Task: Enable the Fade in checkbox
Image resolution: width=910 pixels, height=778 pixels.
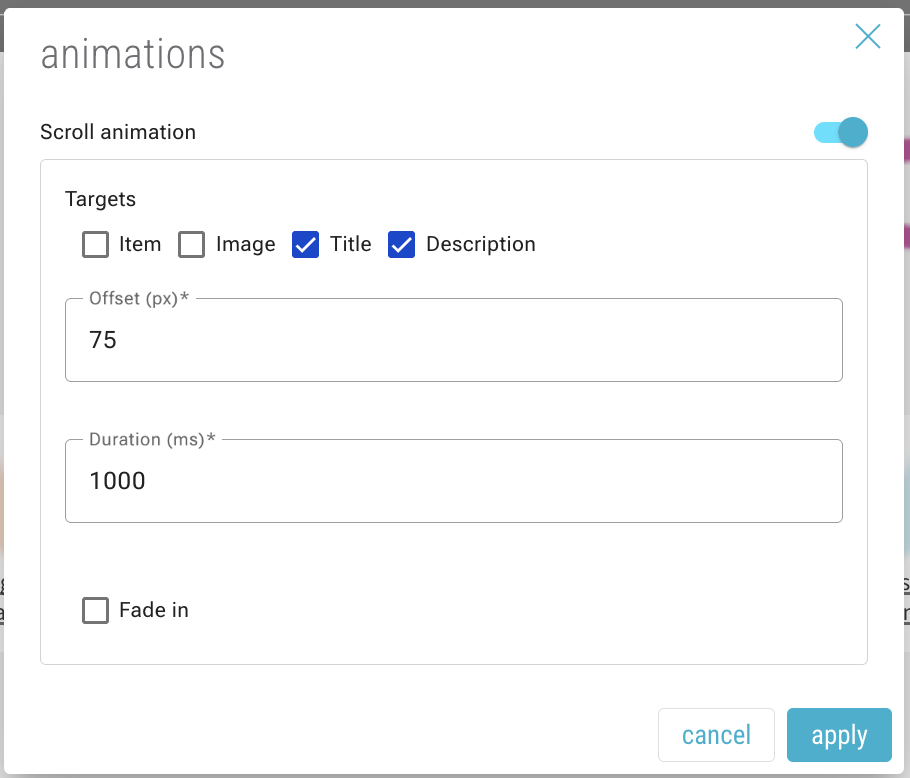Action: tap(95, 611)
